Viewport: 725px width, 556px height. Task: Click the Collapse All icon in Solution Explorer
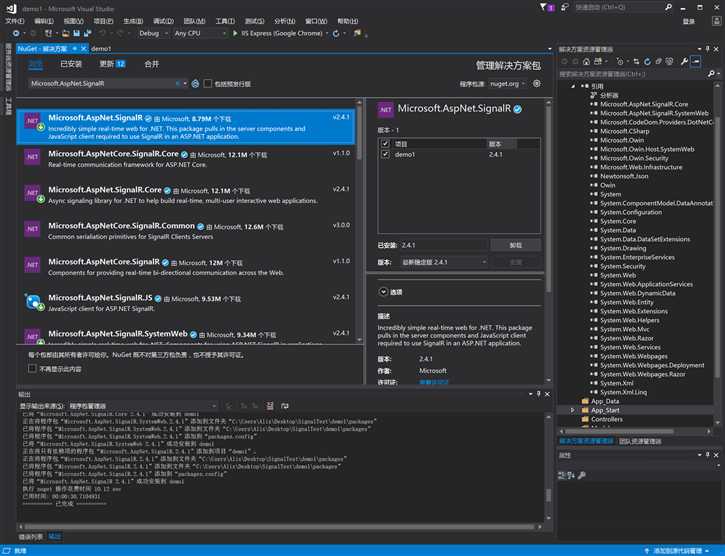[x=658, y=62]
